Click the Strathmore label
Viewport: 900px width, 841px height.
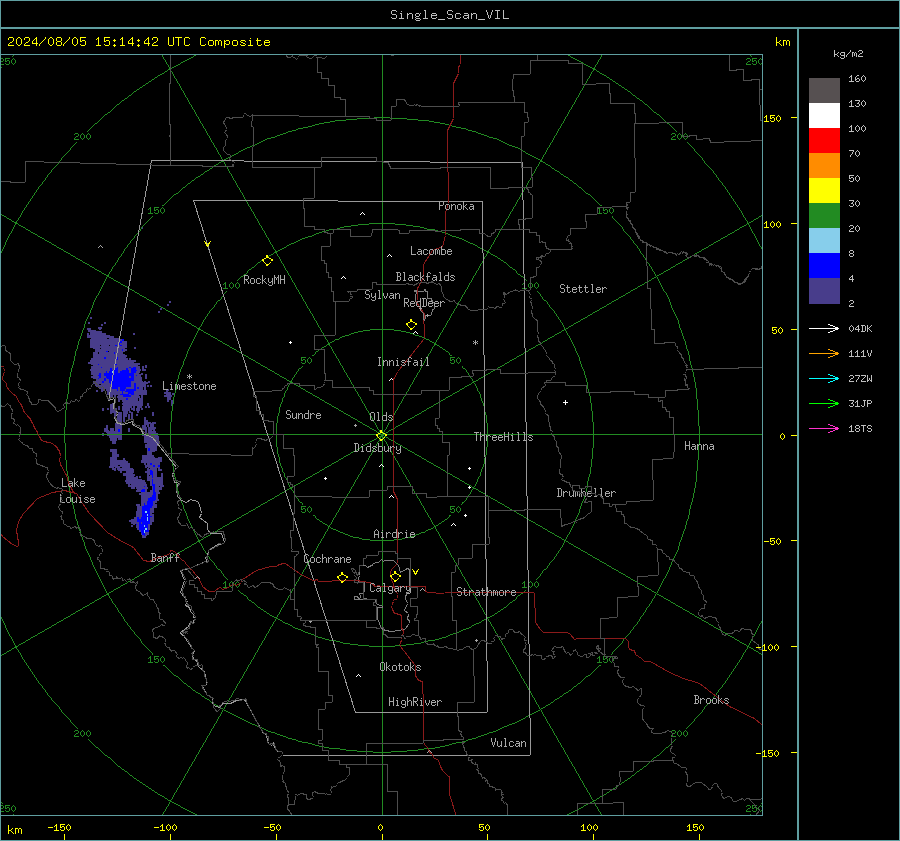(x=486, y=592)
